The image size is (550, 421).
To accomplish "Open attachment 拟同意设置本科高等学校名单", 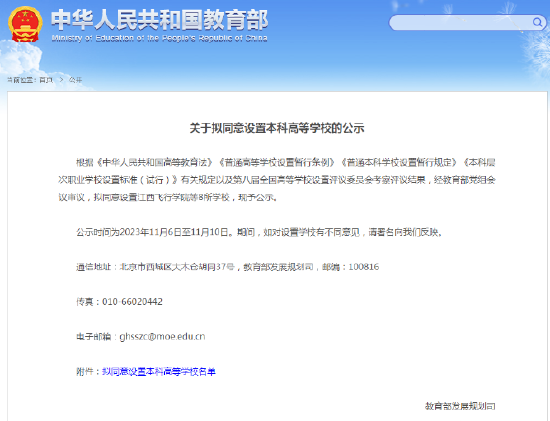I will point(159,371).
